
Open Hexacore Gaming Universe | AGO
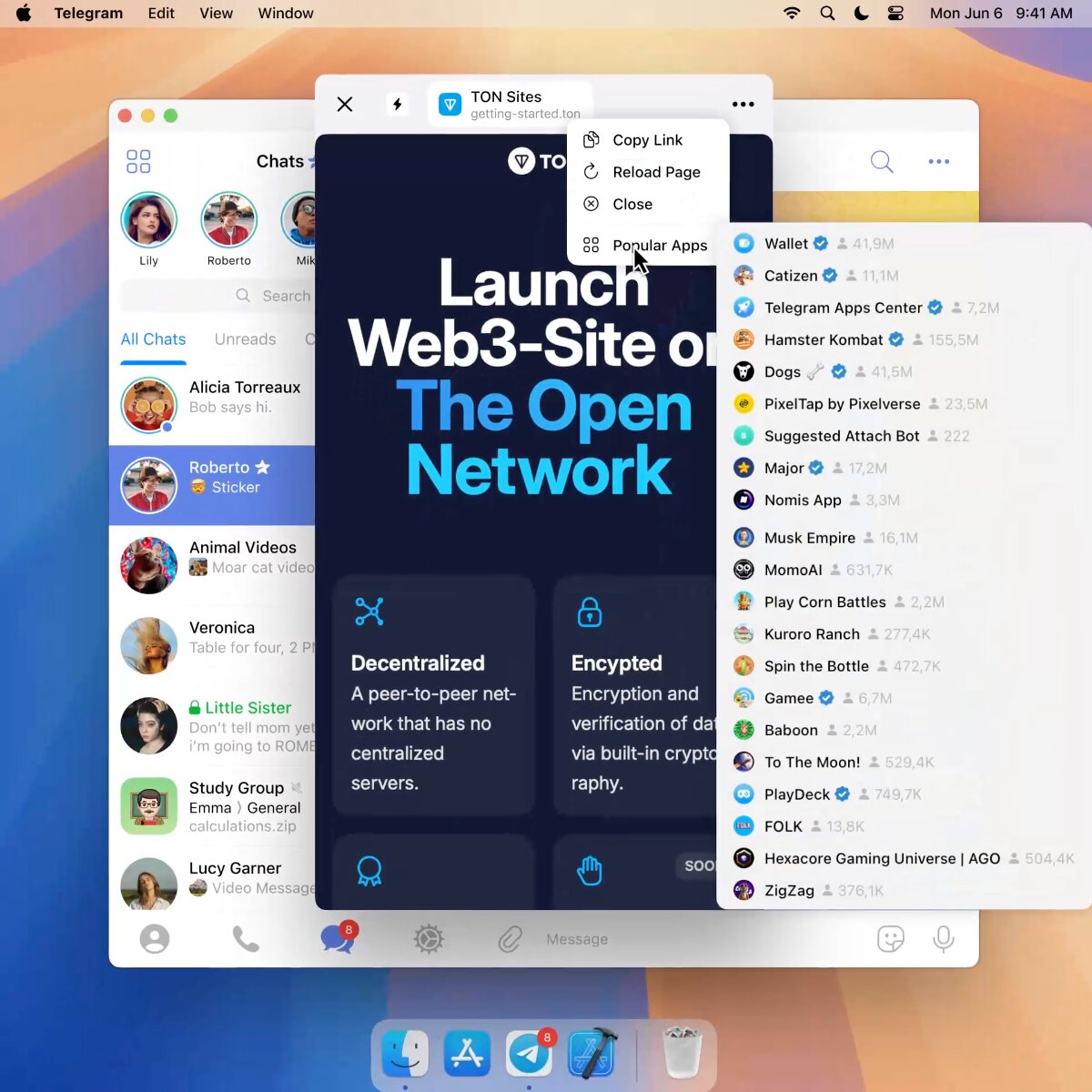click(x=903, y=858)
